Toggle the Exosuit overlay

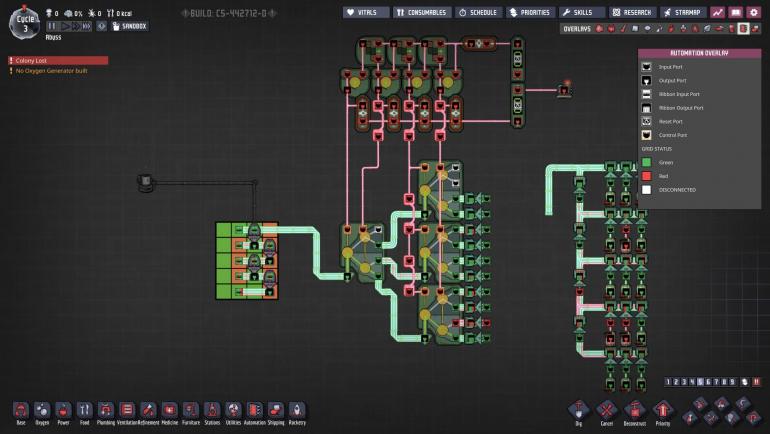731,29
